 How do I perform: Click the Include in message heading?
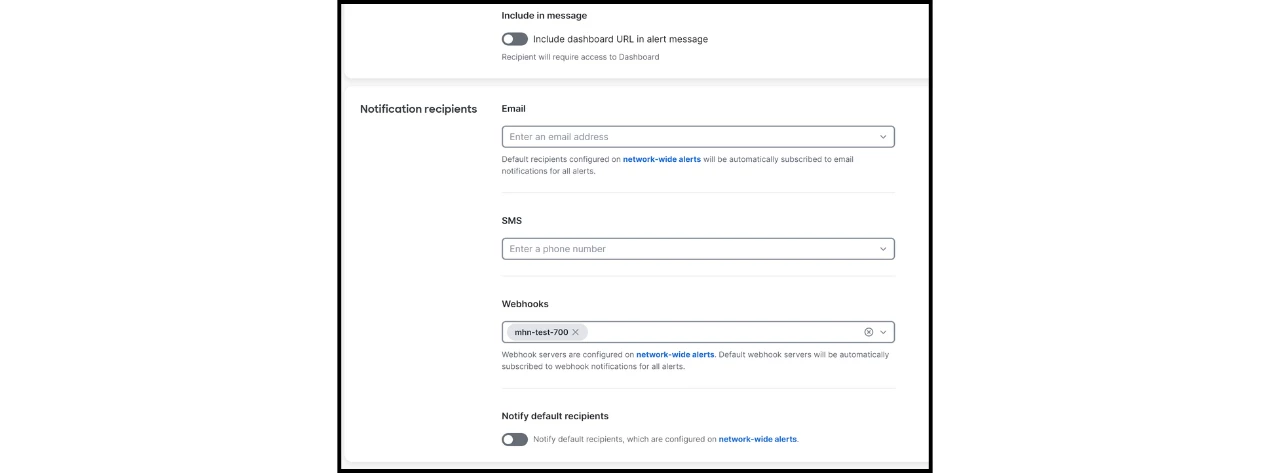[544, 16]
